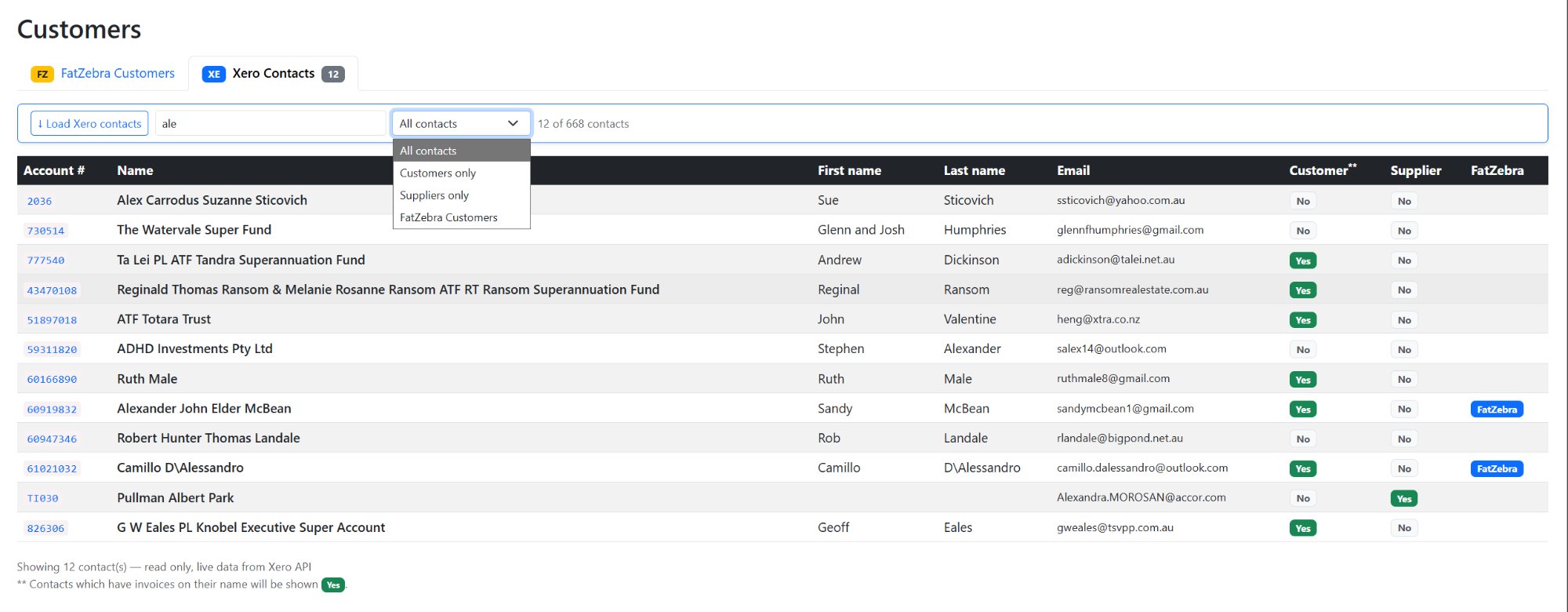This screenshot has width=1568, height=612.
Task: Click email glennfhumphries@gmail.com
Action: (x=1130, y=230)
